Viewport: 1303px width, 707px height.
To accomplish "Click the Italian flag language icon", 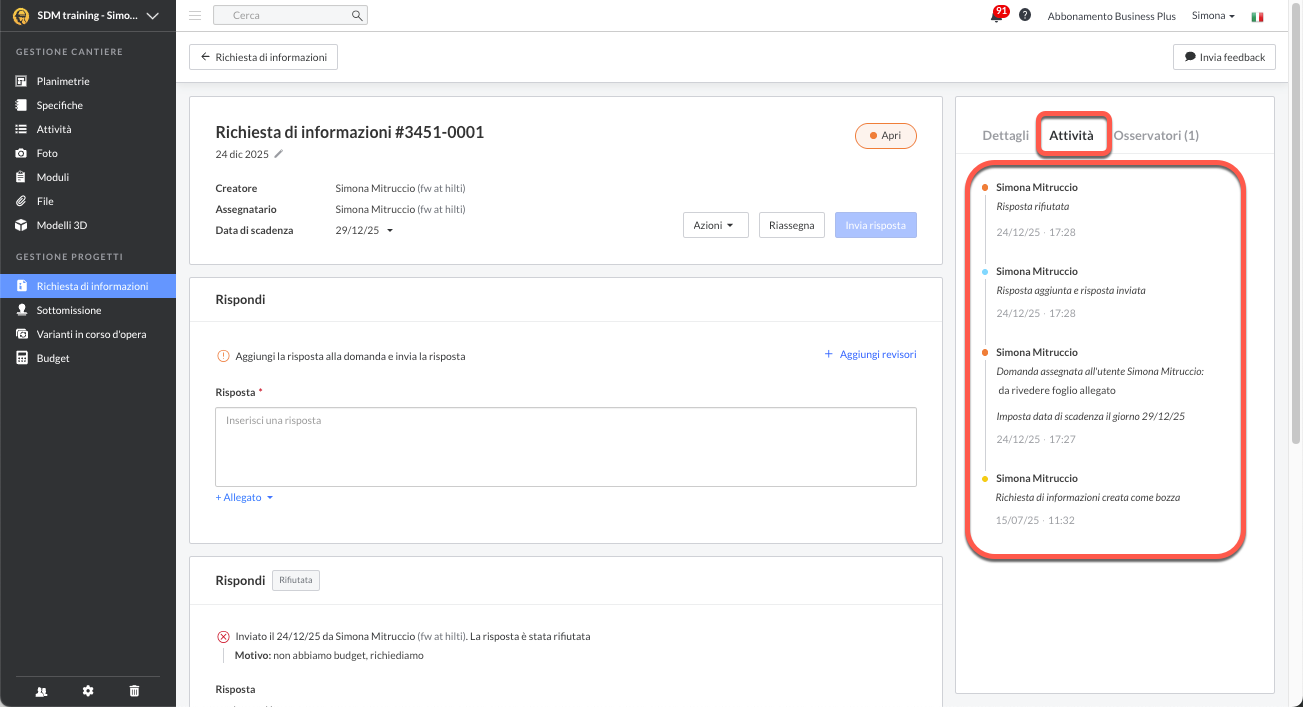I will [x=1257, y=17].
